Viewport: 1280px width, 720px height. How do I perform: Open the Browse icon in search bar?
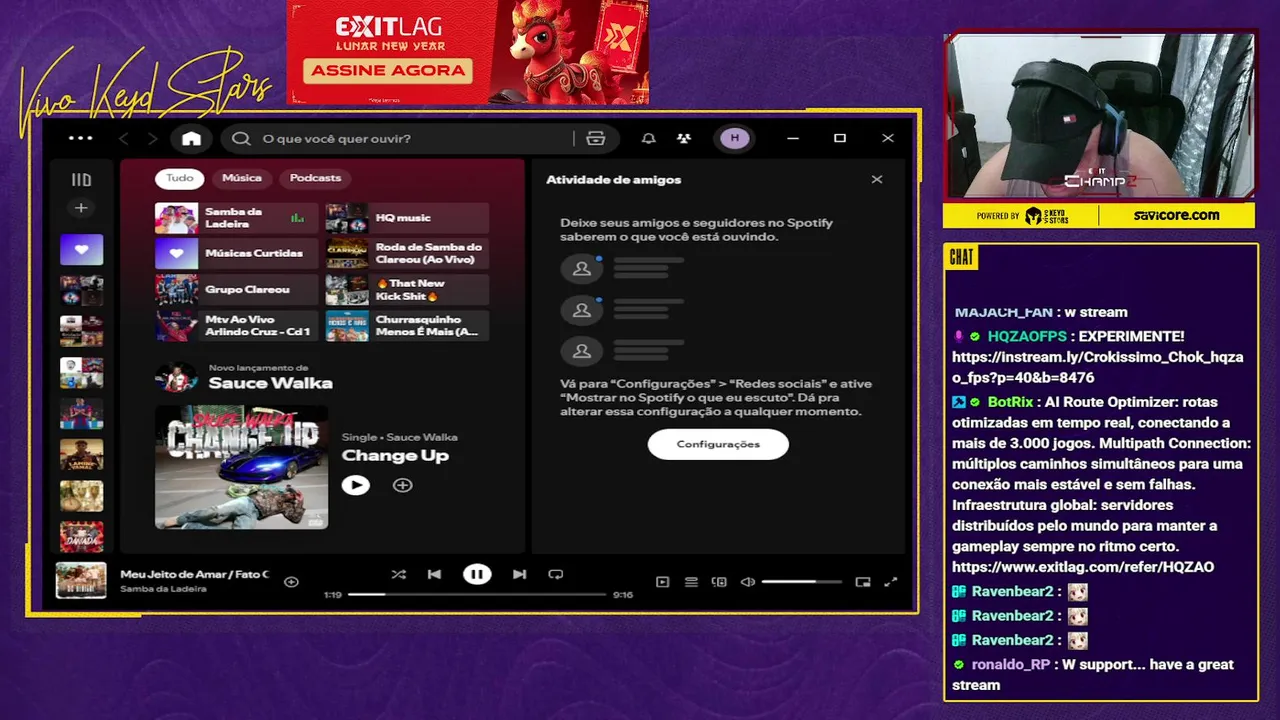point(596,138)
